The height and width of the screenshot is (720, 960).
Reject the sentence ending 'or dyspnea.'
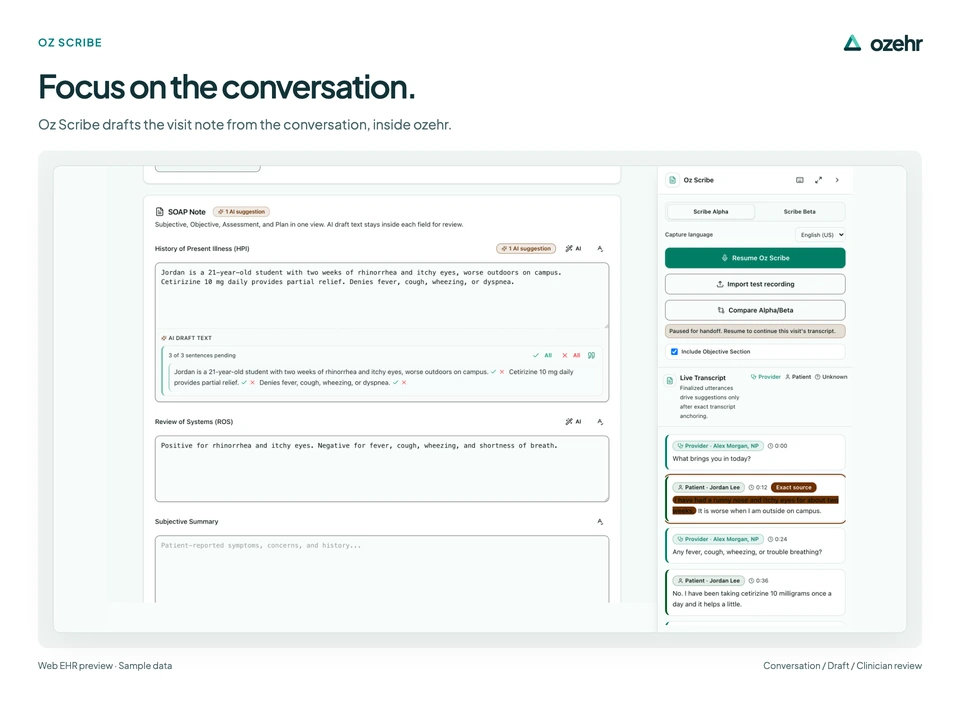[404, 383]
